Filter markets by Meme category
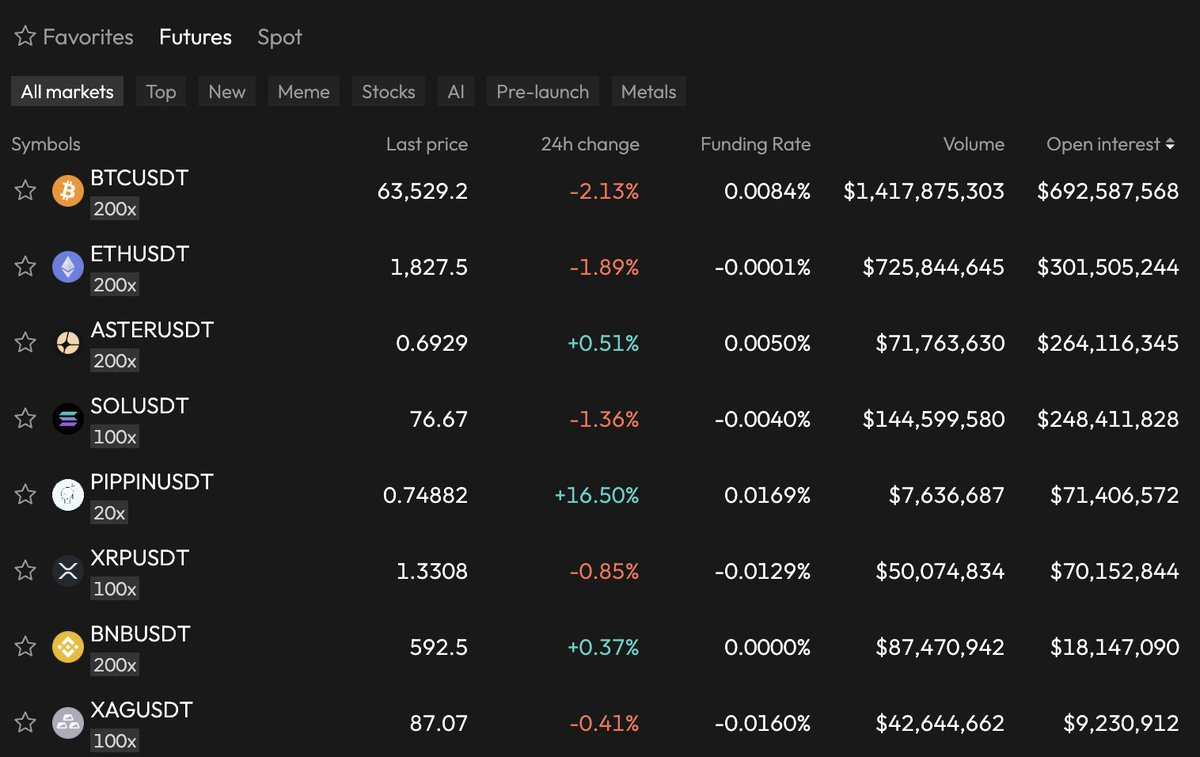1200x757 pixels. (303, 92)
